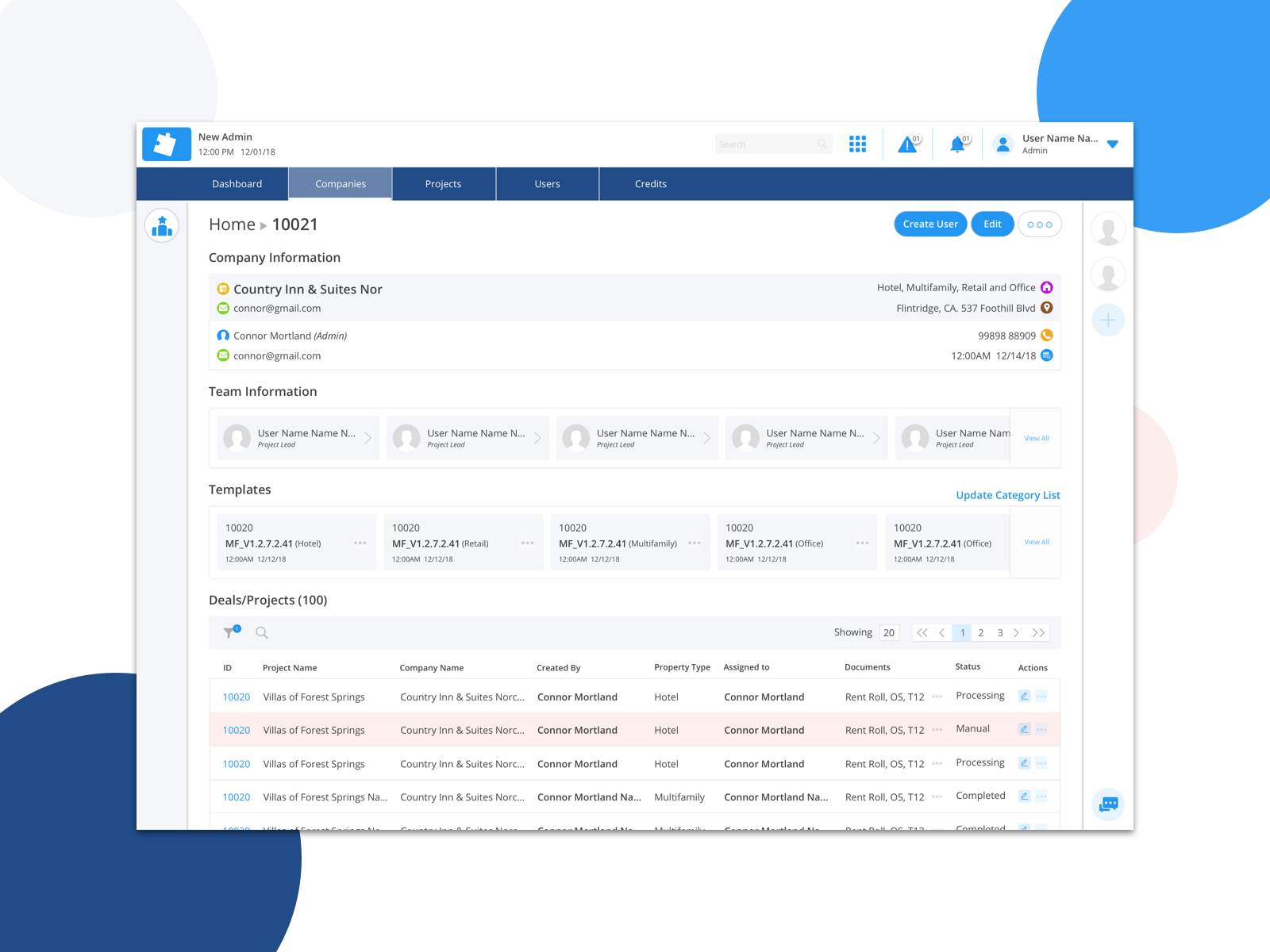Screen dimensions: 1270x952
Task: Click edit icon in the first Processing row
Action: coord(1025,696)
